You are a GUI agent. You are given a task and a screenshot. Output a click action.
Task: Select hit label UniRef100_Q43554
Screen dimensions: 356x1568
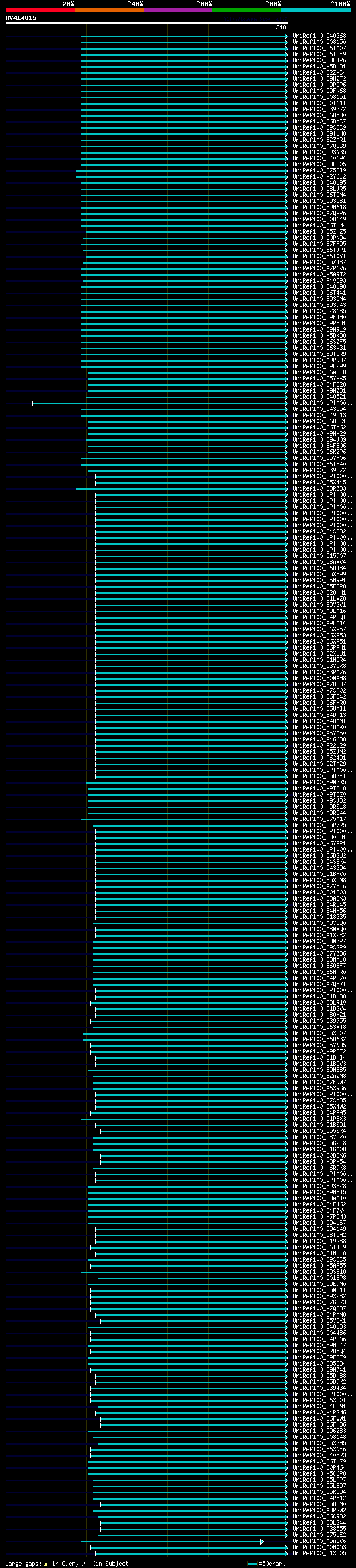[319, 409]
